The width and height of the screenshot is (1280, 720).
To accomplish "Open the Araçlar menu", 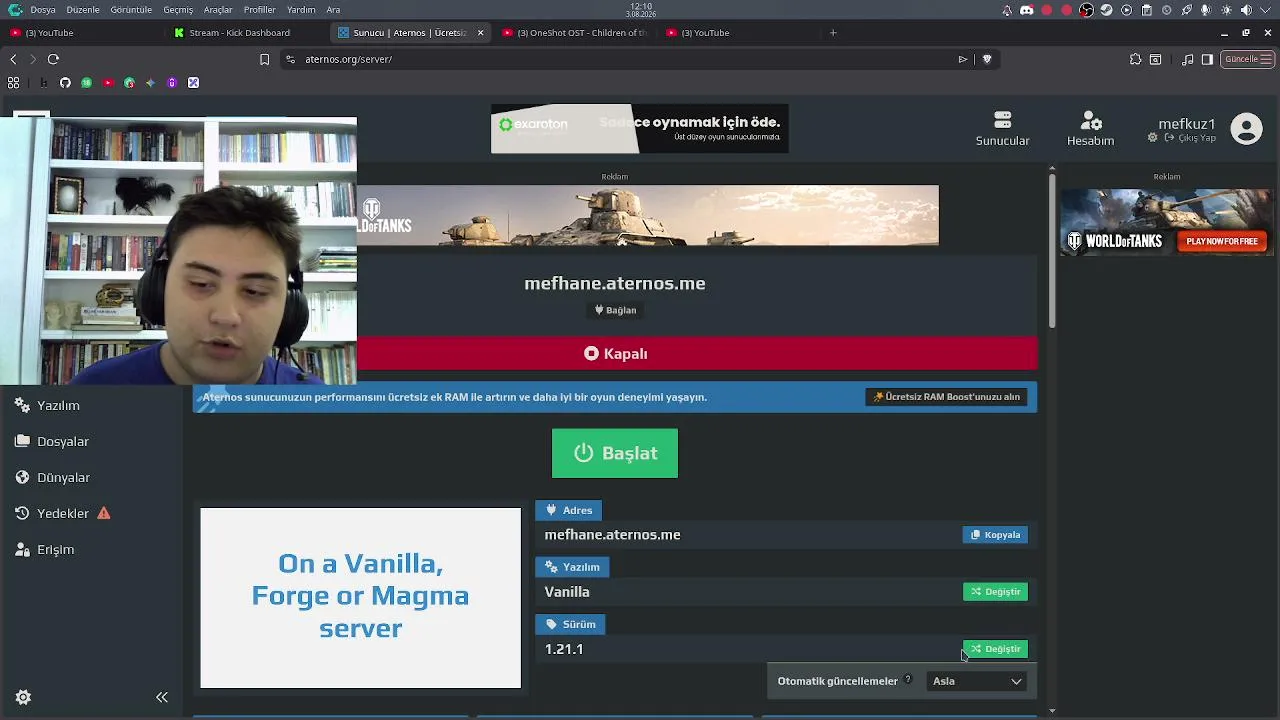I will tap(218, 10).
